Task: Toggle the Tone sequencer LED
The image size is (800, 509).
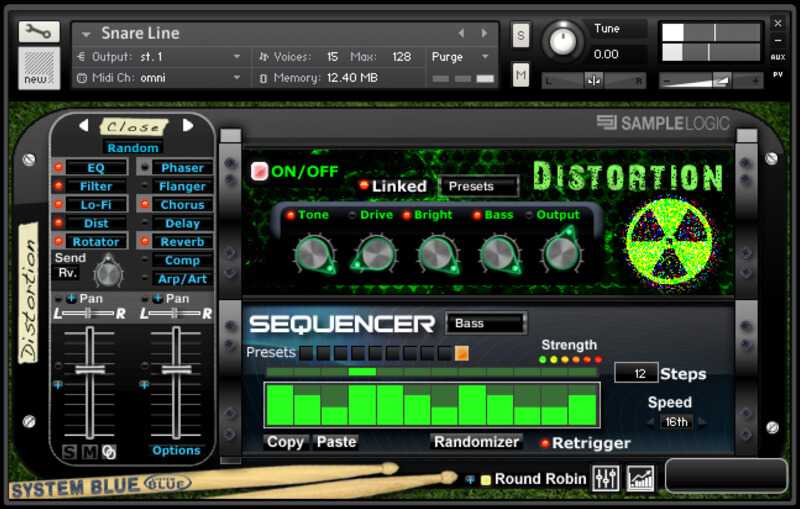Action: coord(290,215)
